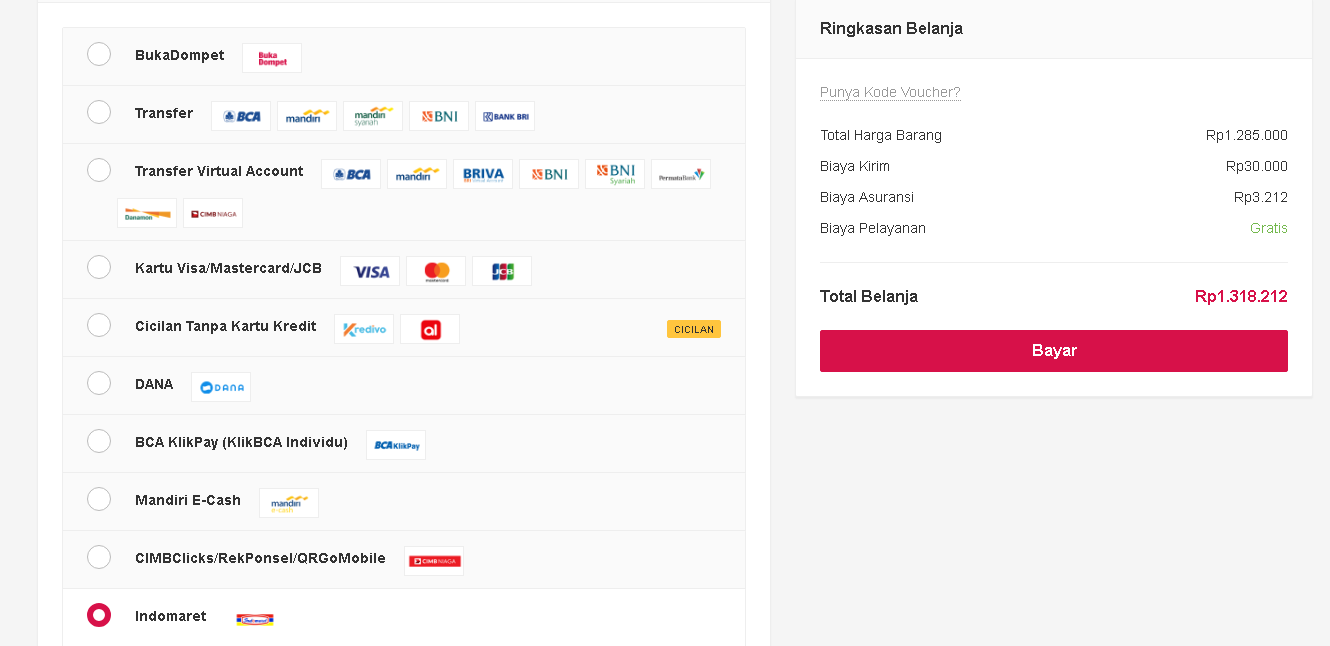Click the Kredivo logo
The image size is (1330, 646).
coord(364,329)
